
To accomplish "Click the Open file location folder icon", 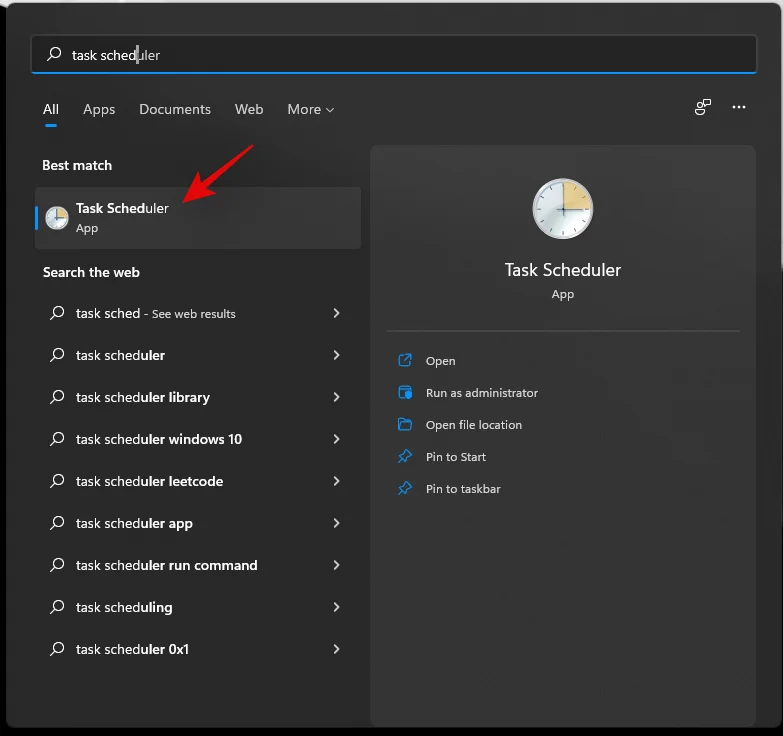I will click(x=404, y=424).
